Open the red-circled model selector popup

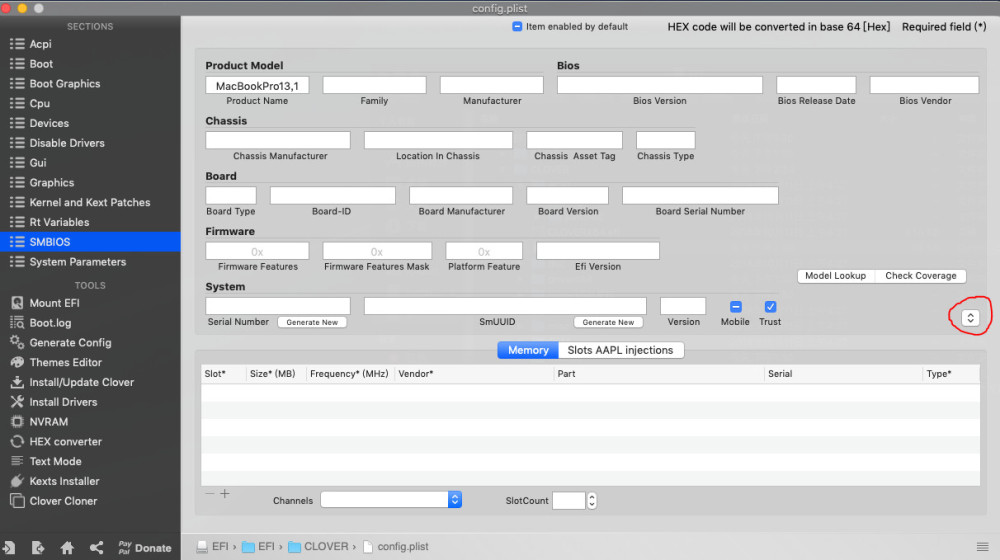click(970, 317)
